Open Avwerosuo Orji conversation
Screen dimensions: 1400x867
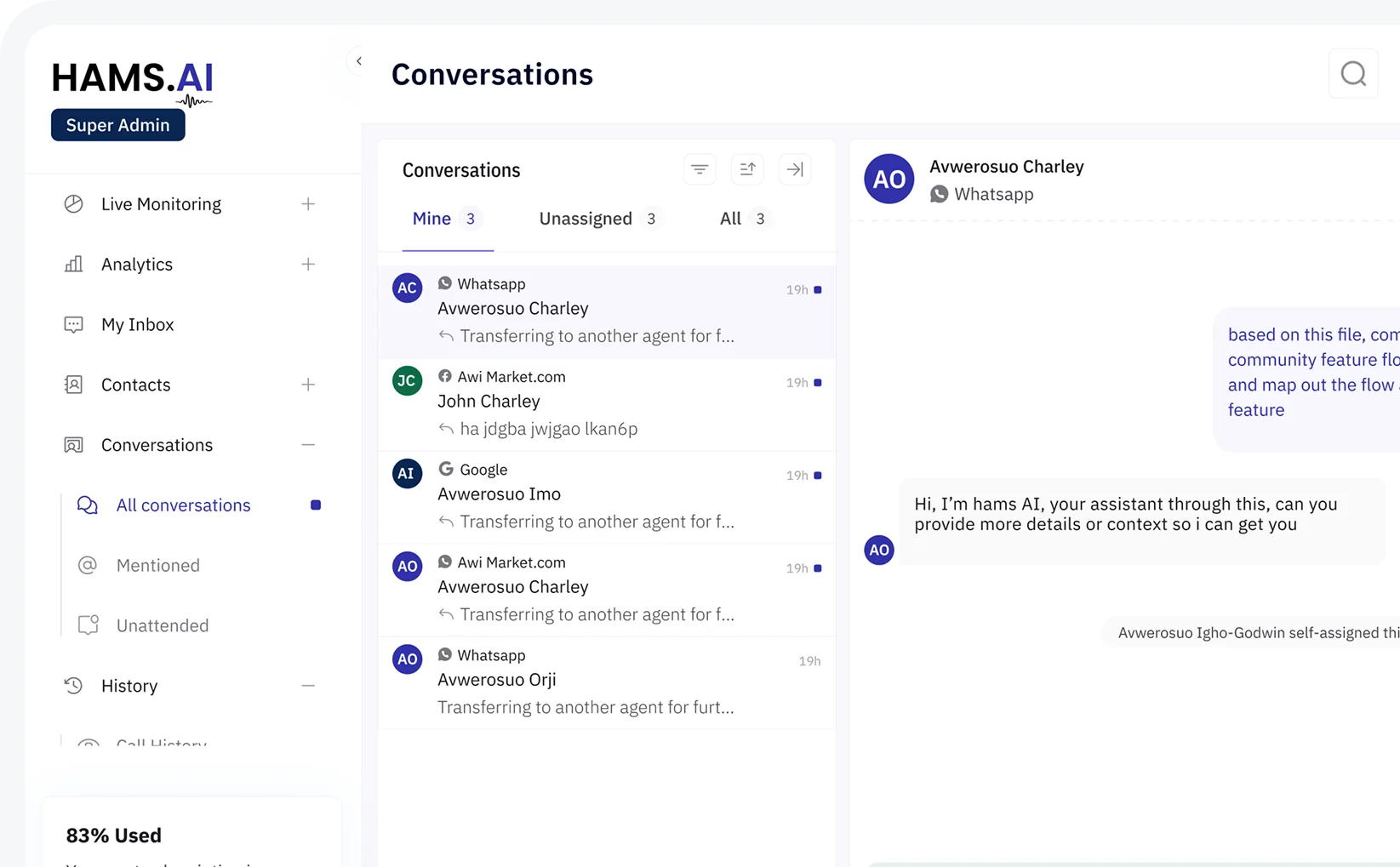point(607,682)
